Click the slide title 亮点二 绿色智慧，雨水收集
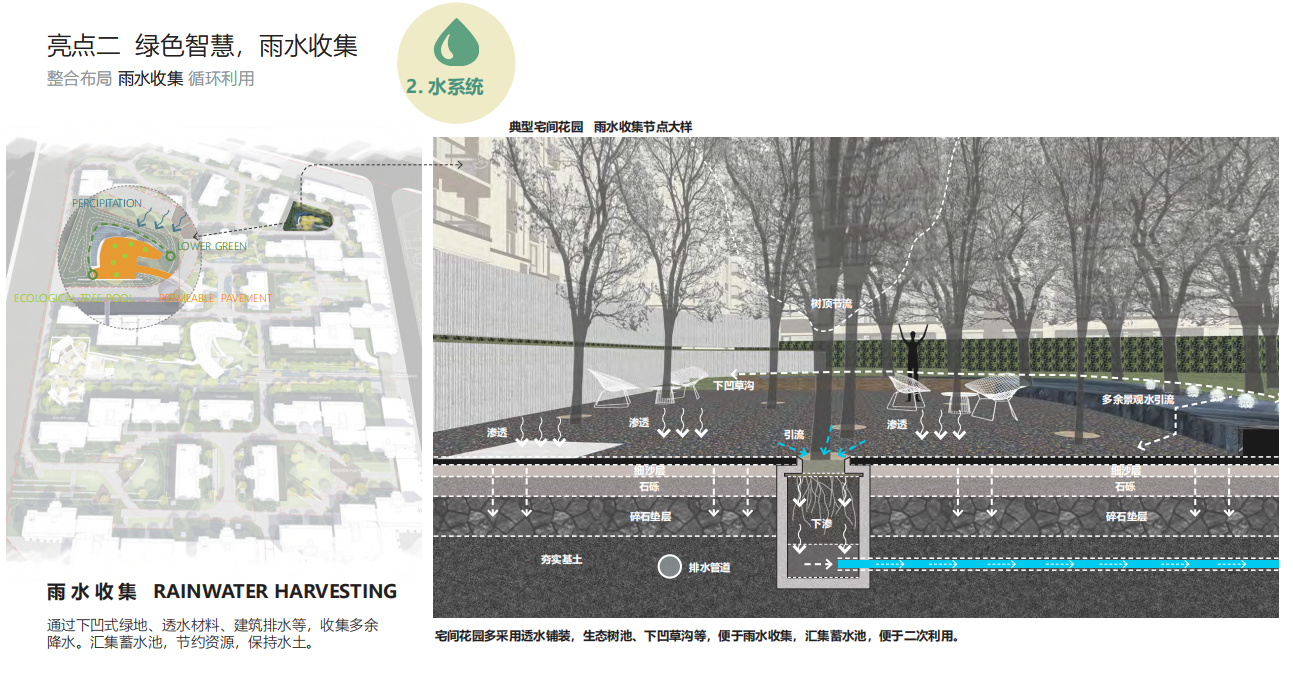Viewport: 1293px width, 686px height. click(x=203, y=45)
